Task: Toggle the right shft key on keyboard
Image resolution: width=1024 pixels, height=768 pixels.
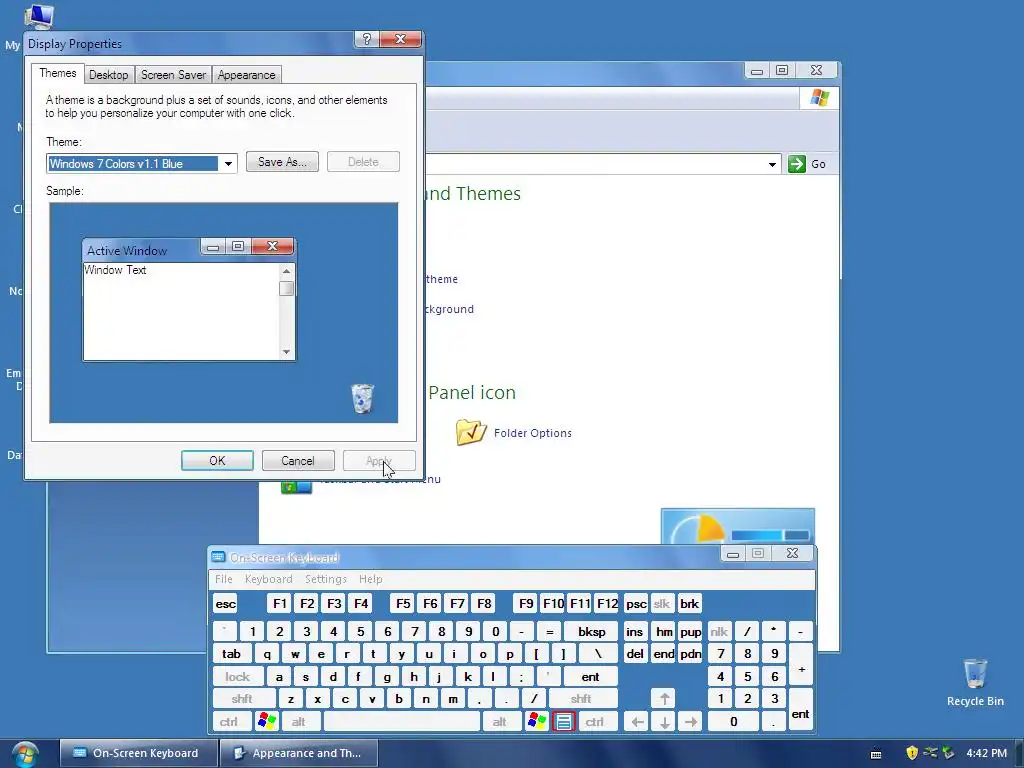Action: click(x=581, y=699)
